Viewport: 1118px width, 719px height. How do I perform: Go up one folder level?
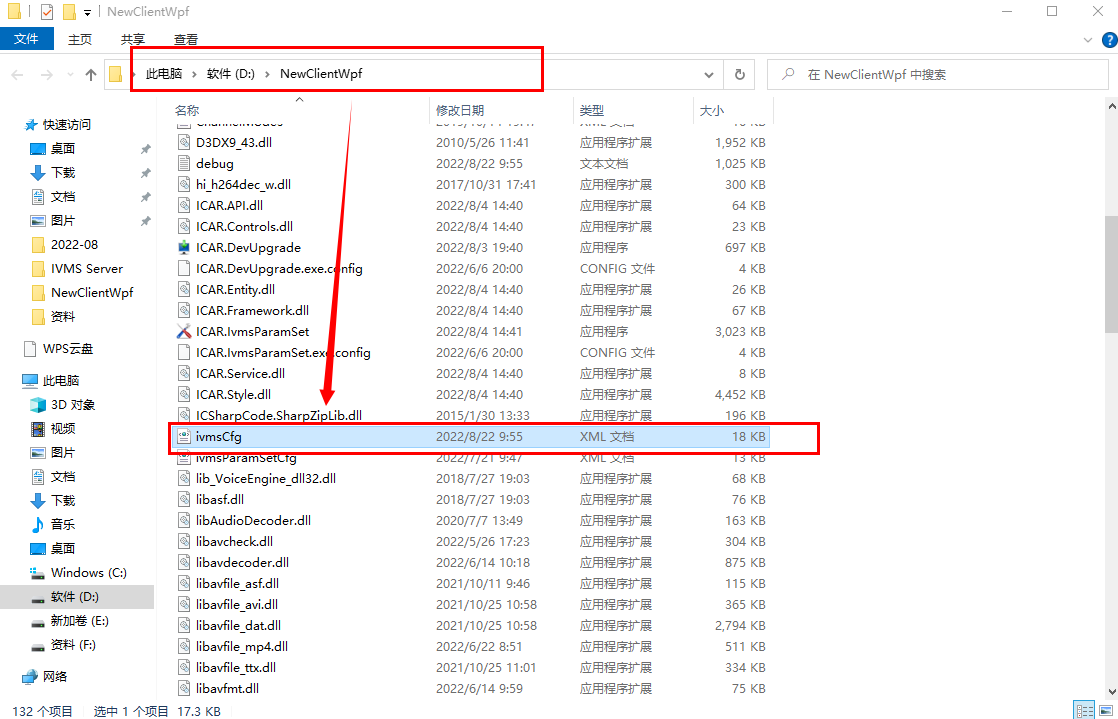(x=91, y=75)
